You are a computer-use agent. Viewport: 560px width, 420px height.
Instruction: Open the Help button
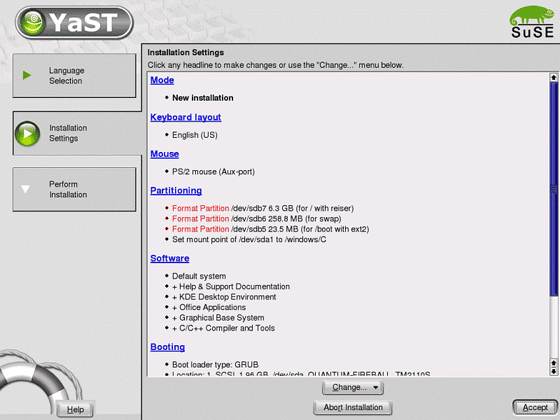(x=75, y=410)
